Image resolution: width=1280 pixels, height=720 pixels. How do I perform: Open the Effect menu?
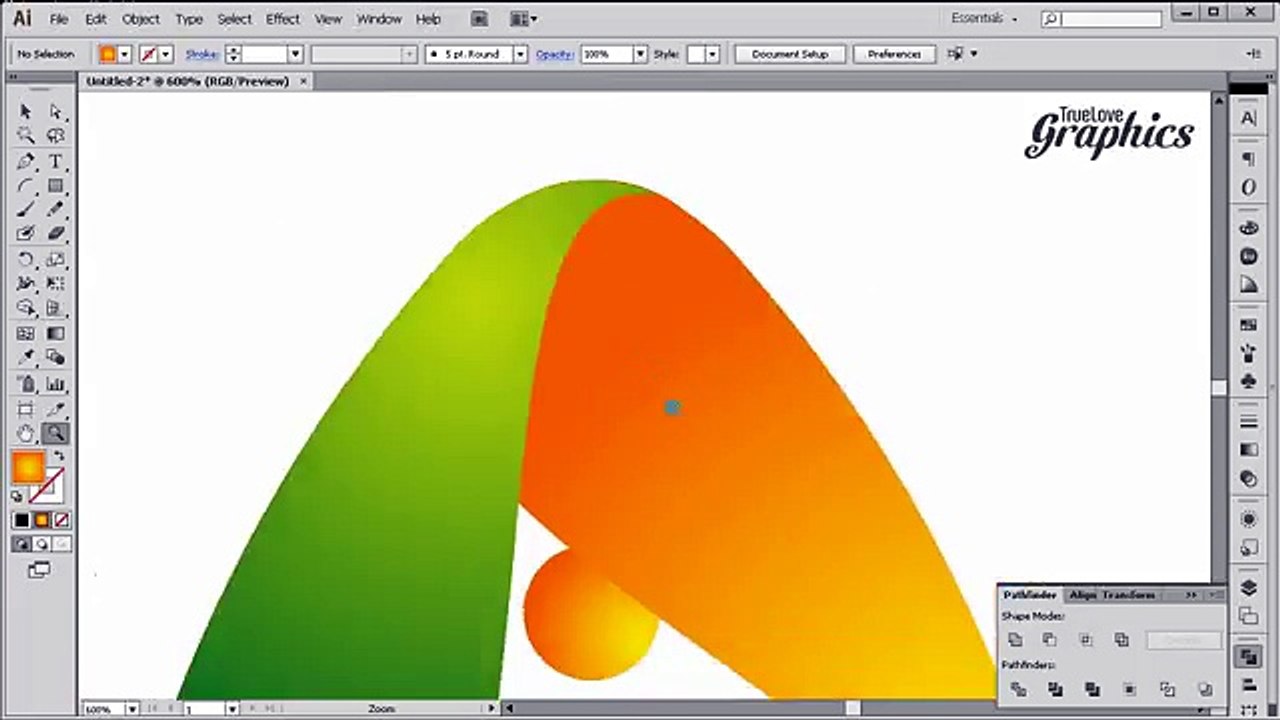[283, 19]
